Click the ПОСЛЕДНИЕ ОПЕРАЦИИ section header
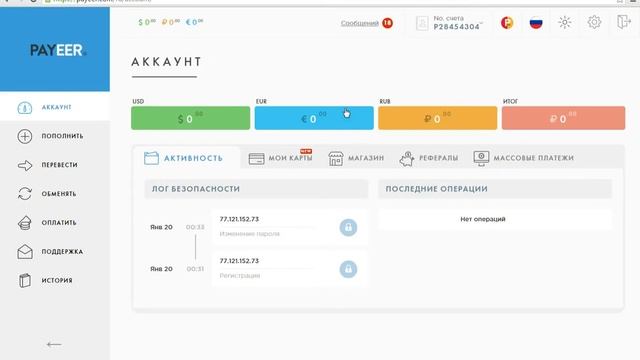 click(495, 189)
